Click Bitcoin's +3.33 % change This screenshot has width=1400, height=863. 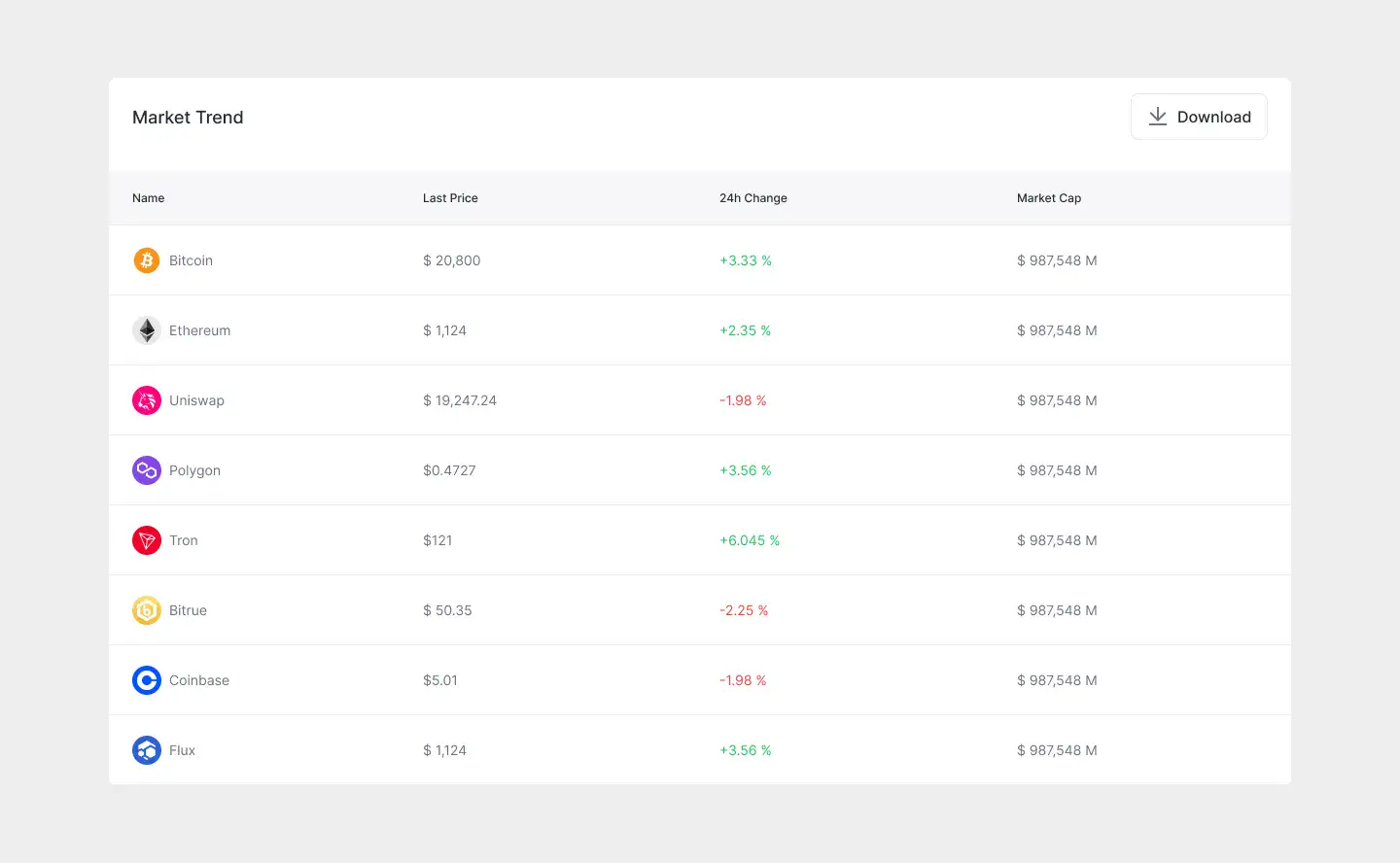click(x=746, y=260)
